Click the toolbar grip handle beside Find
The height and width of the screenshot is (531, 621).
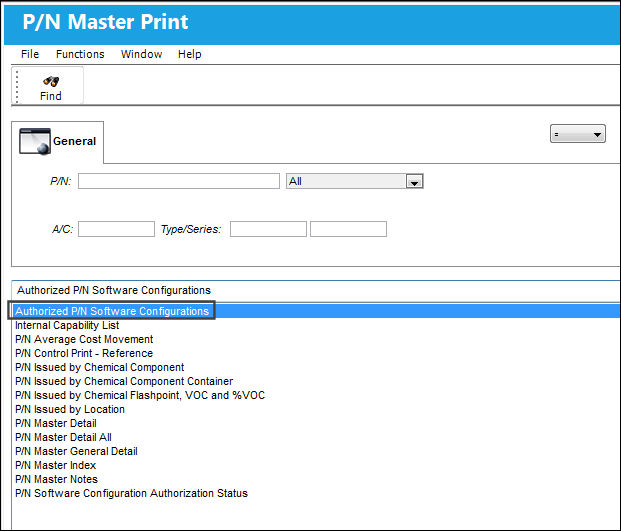[x=17, y=86]
